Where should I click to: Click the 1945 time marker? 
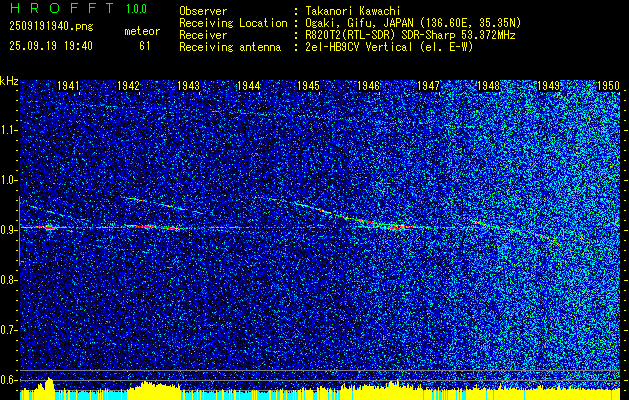pos(308,86)
